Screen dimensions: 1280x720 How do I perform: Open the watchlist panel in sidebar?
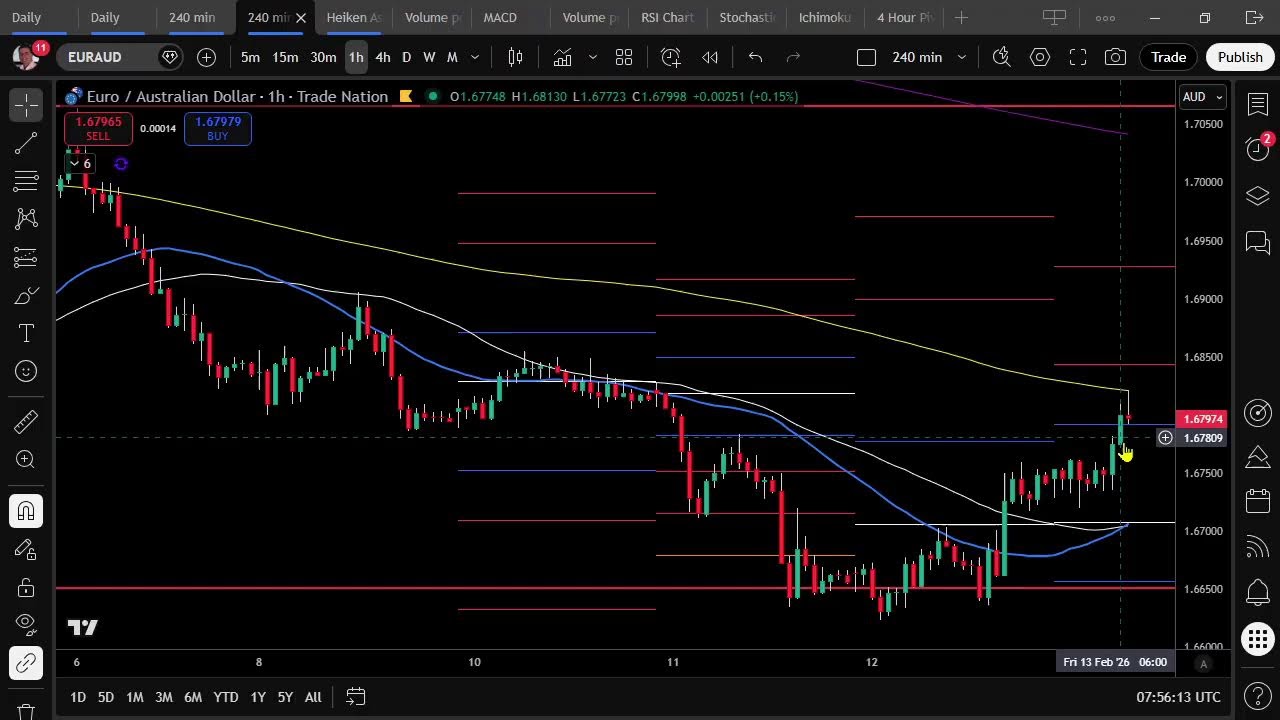pos(1258,104)
